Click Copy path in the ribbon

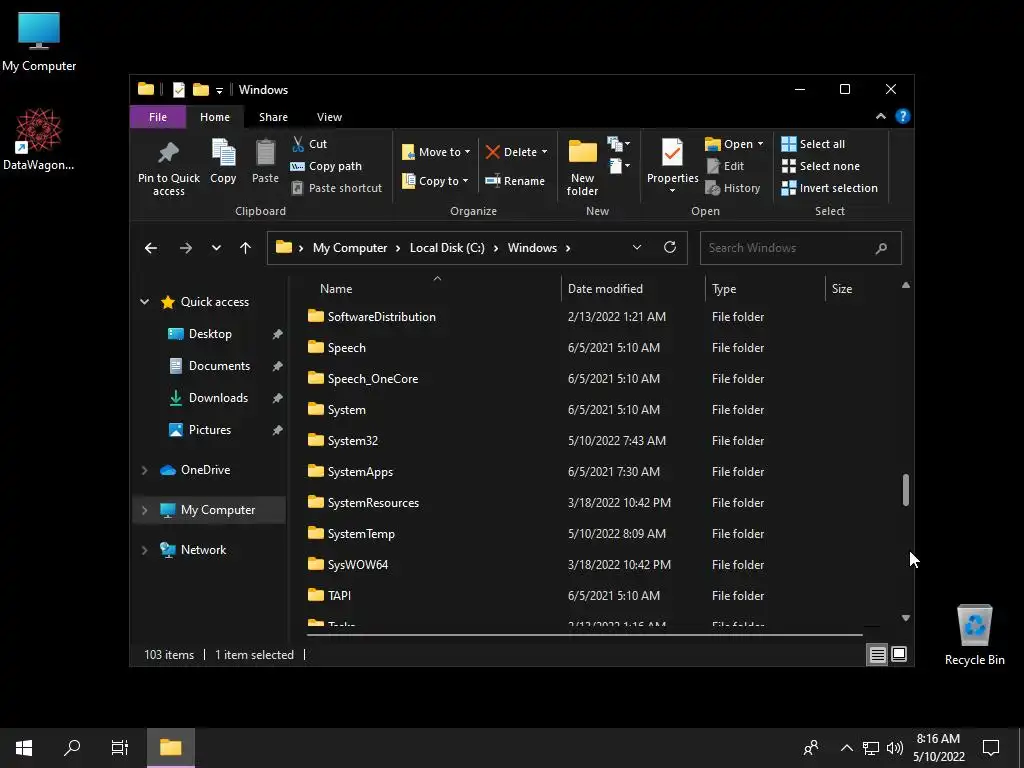(326, 166)
